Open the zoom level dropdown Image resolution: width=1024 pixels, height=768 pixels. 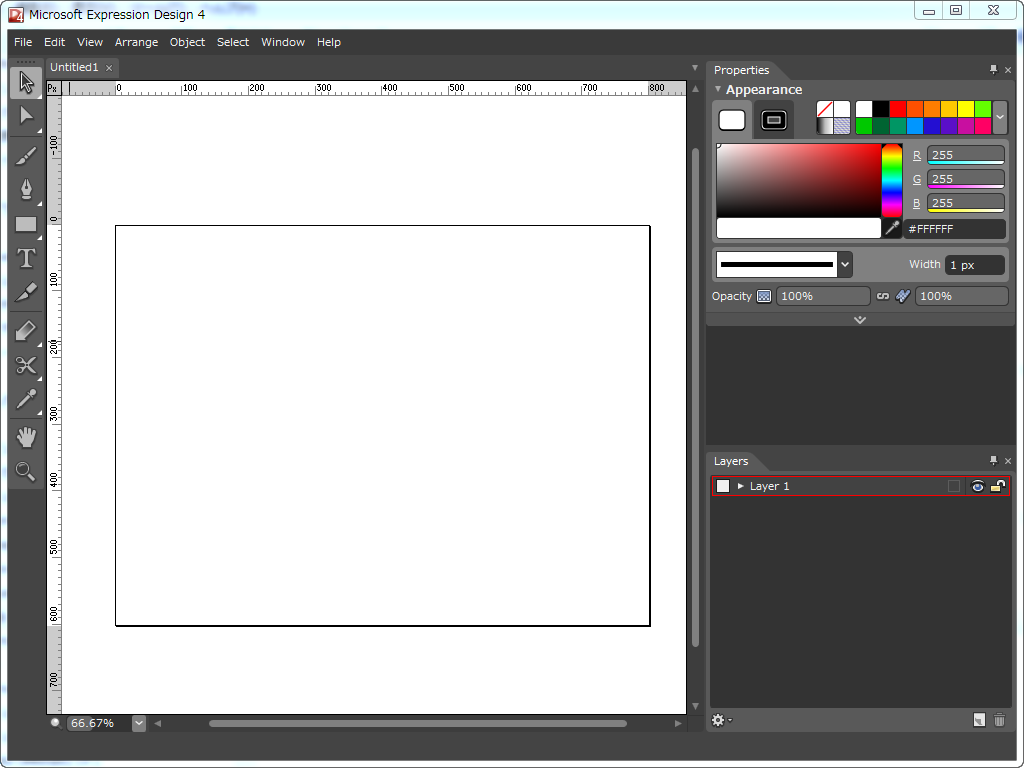(139, 723)
